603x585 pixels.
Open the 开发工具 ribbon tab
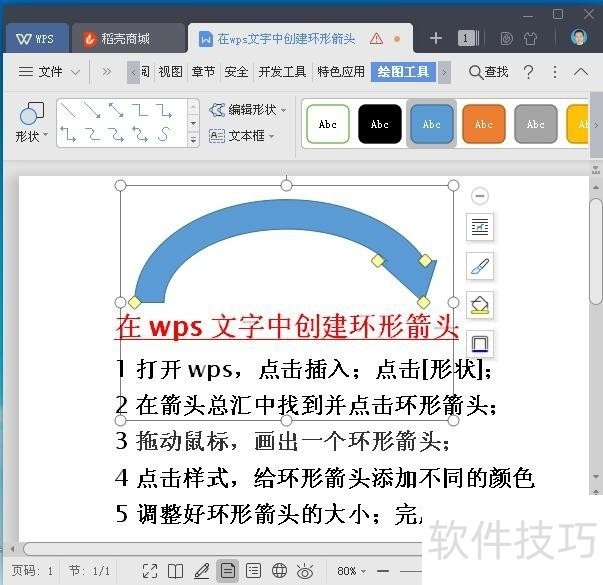pyautogui.click(x=282, y=72)
